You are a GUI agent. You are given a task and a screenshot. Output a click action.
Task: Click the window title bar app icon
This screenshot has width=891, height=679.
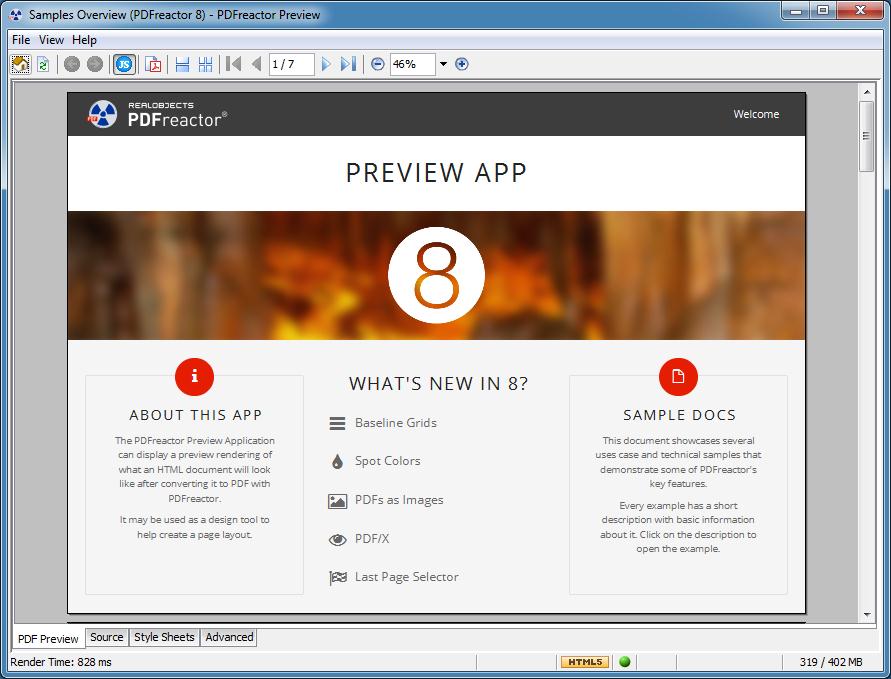pyautogui.click(x=16, y=15)
